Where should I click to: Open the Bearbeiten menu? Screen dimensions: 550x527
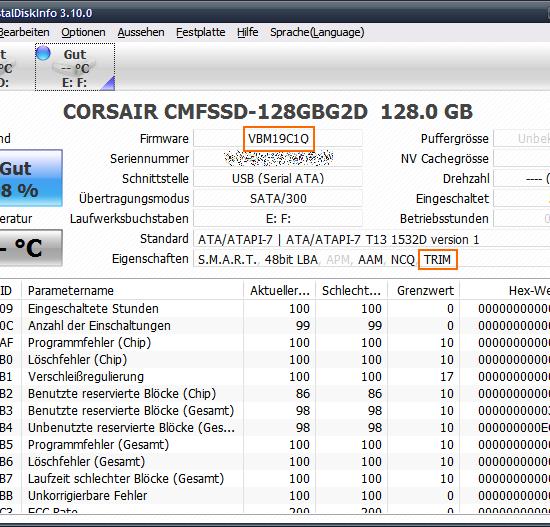[25, 32]
